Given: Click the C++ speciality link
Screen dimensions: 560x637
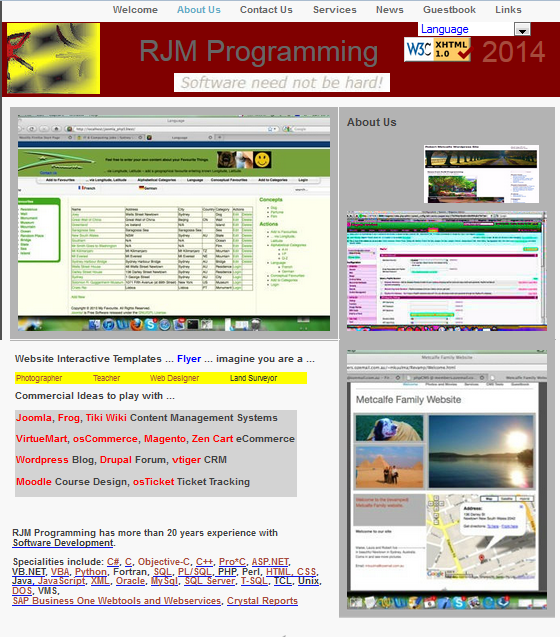Looking at the screenshot, I should click(204, 562).
